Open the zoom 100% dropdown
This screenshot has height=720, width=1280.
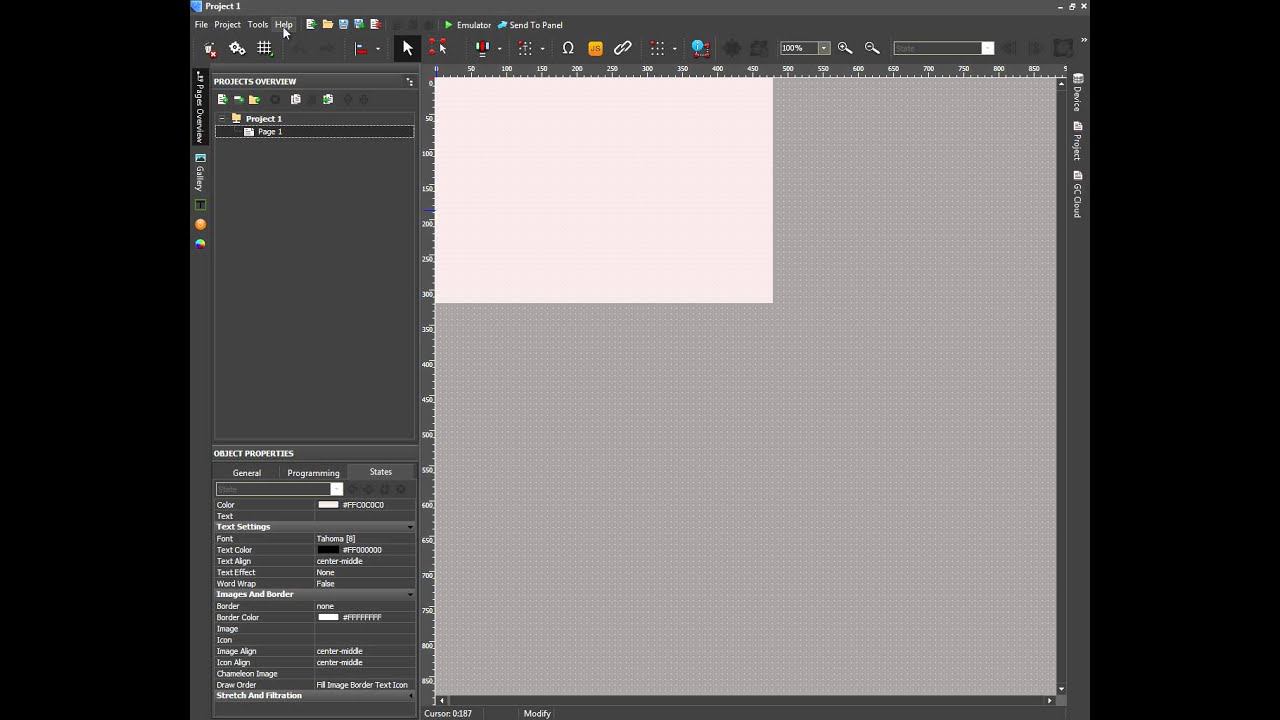824,48
